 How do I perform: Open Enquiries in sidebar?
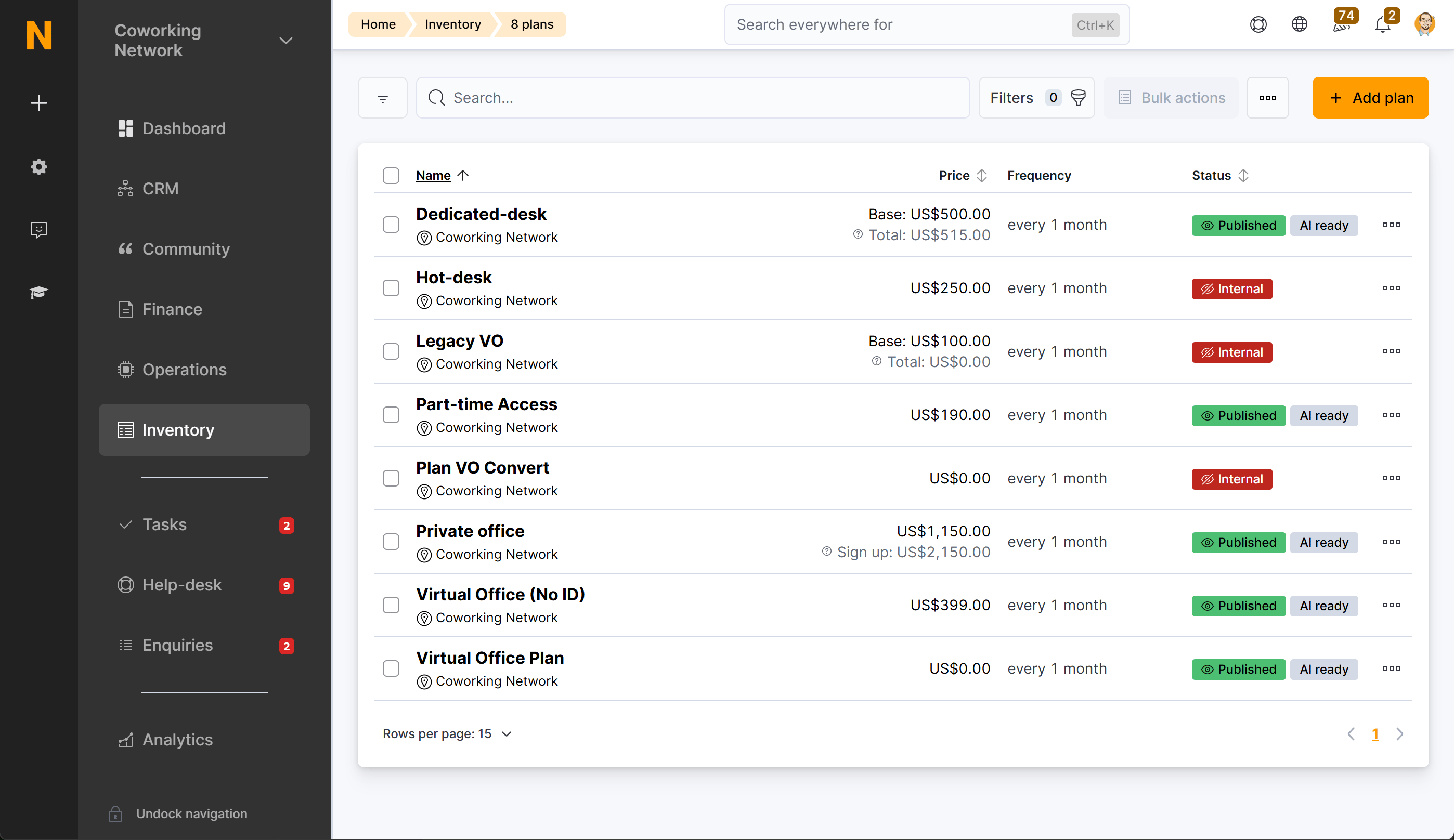click(204, 645)
